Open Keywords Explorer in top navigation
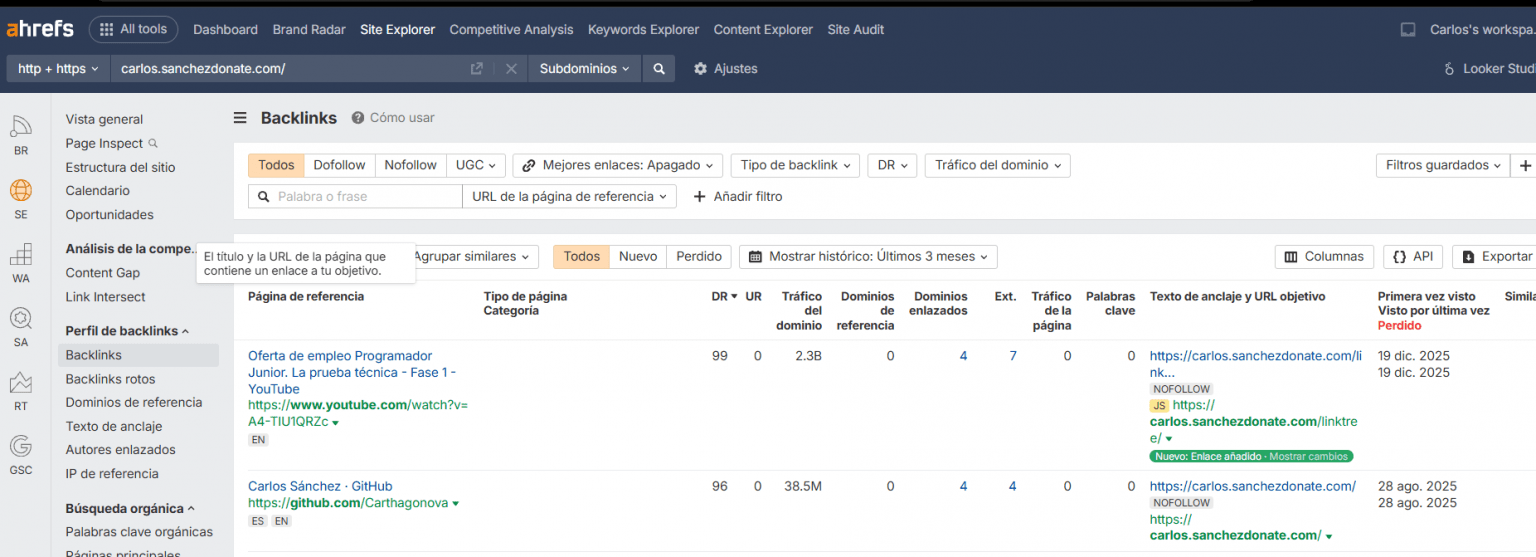 (x=643, y=29)
